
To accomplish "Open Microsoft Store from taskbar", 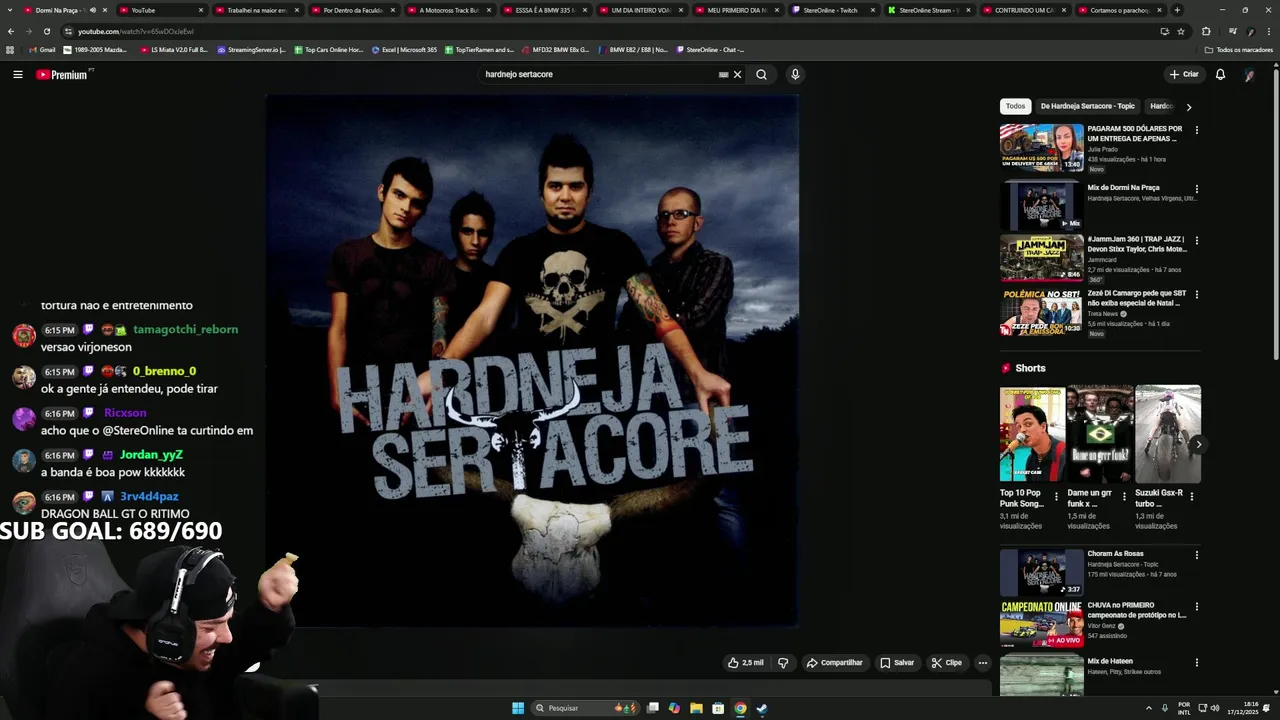I will coord(718,708).
